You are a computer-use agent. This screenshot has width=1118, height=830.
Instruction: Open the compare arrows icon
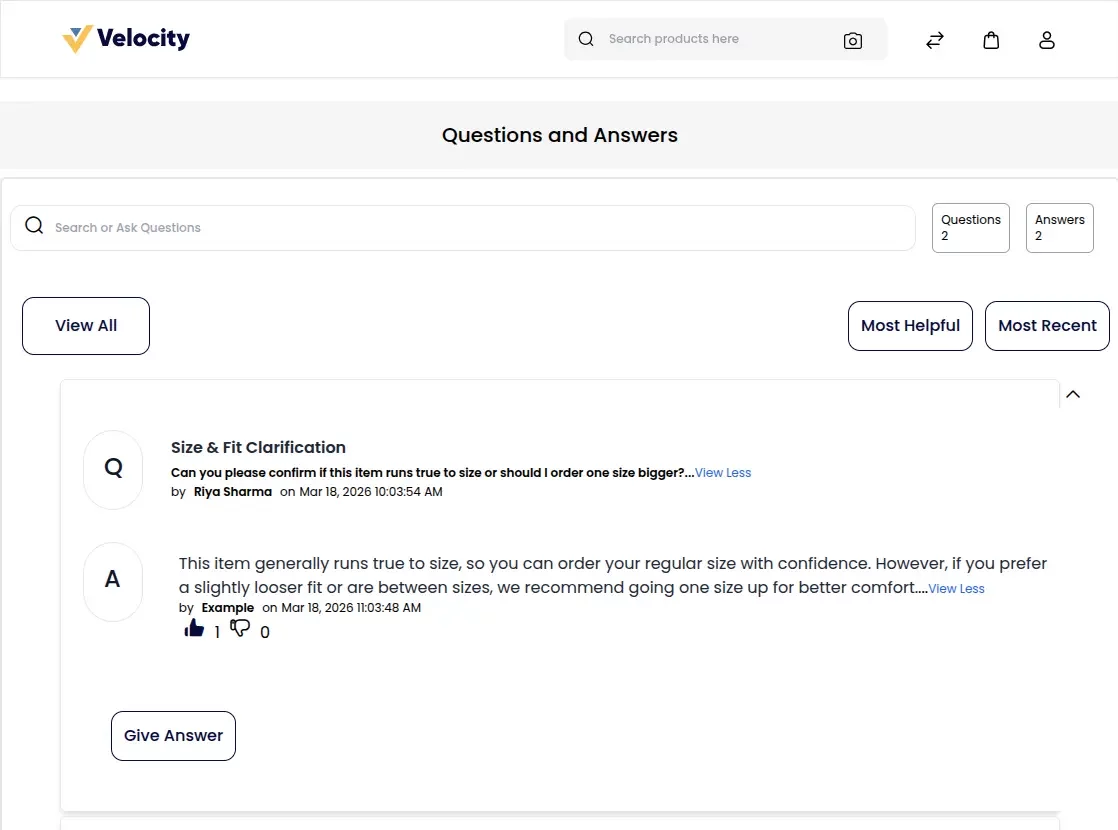(x=935, y=40)
